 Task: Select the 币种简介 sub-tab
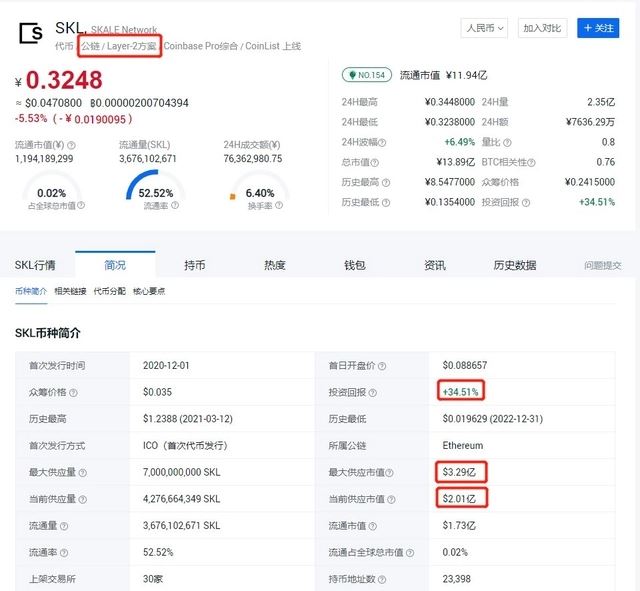(x=31, y=291)
